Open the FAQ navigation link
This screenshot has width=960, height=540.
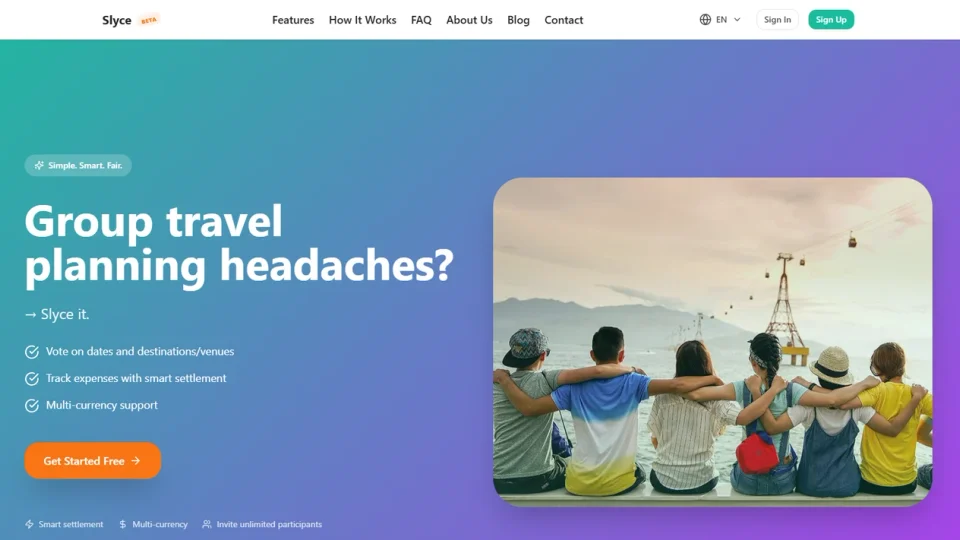(421, 20)
